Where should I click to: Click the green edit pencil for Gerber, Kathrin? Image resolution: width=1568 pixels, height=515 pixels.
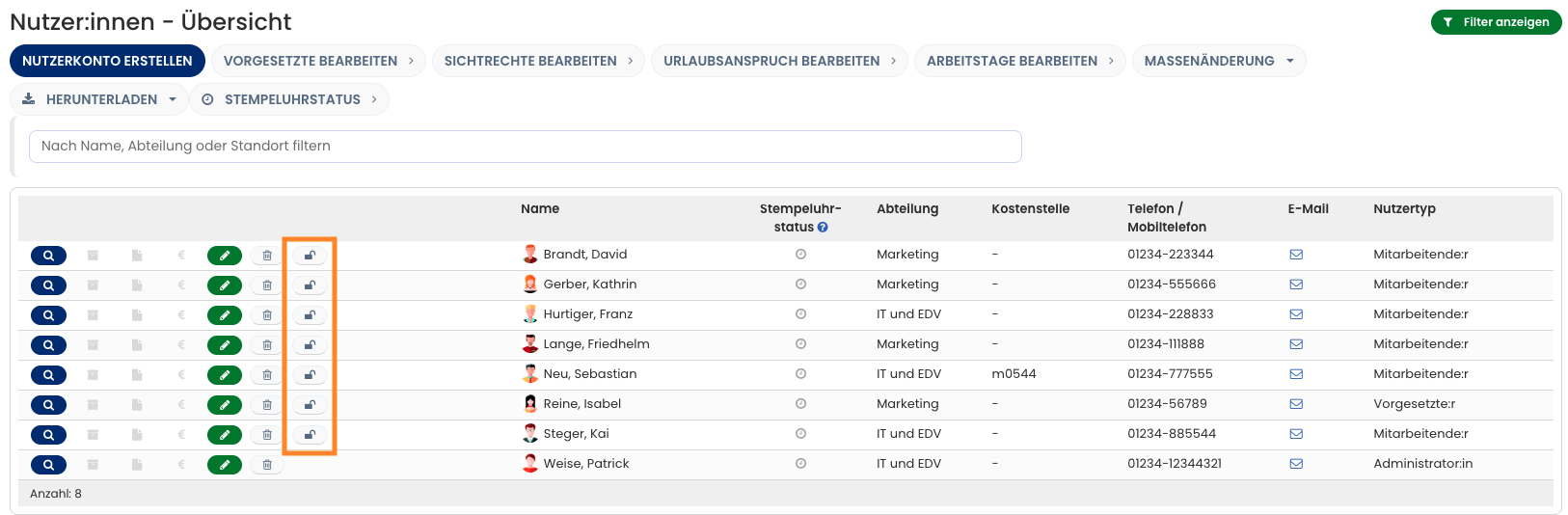[225, 285]
